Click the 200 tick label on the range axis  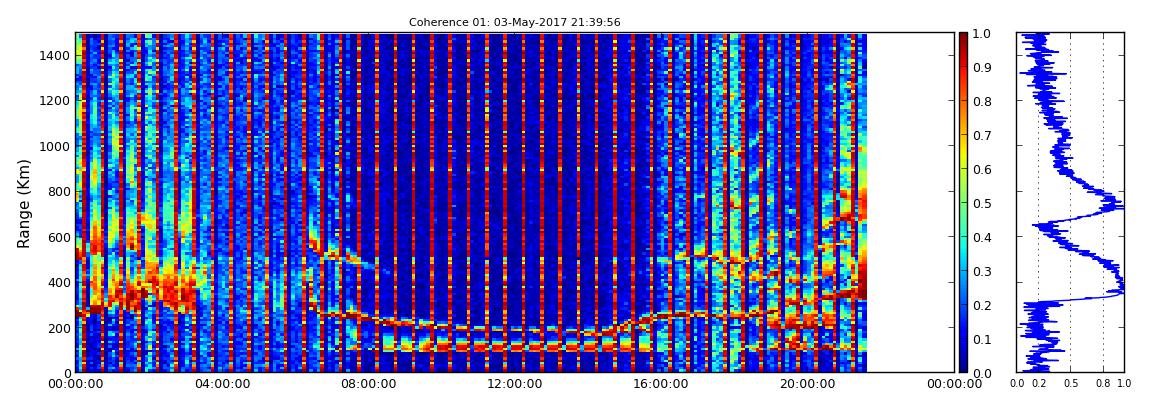tap(59, 328)
